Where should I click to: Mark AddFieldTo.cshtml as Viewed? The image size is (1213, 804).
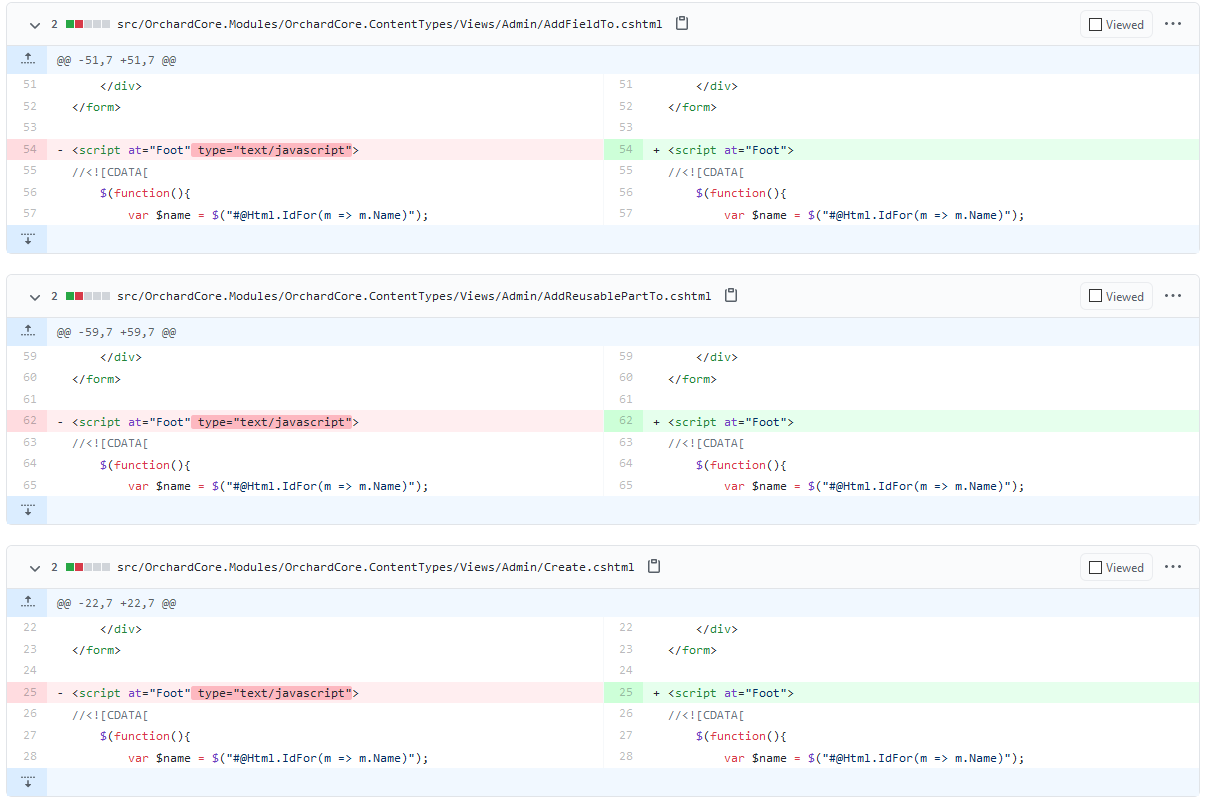[1116, 25]
